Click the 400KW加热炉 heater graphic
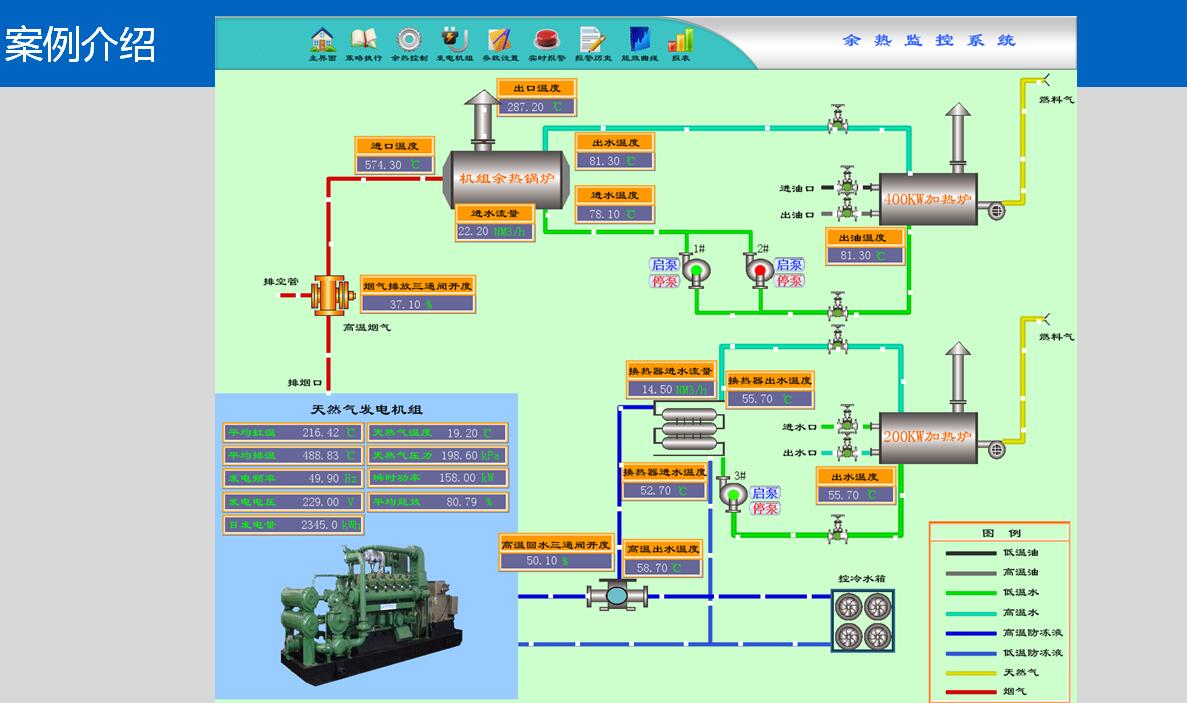The image size is (1187, 703). (928, 198)
